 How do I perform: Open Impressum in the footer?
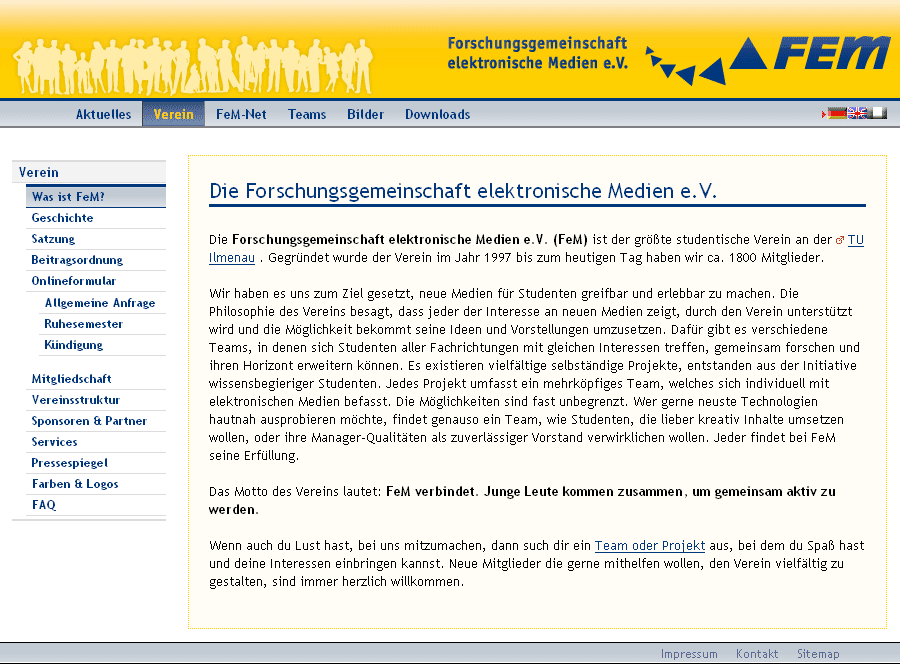pos(689,654)
